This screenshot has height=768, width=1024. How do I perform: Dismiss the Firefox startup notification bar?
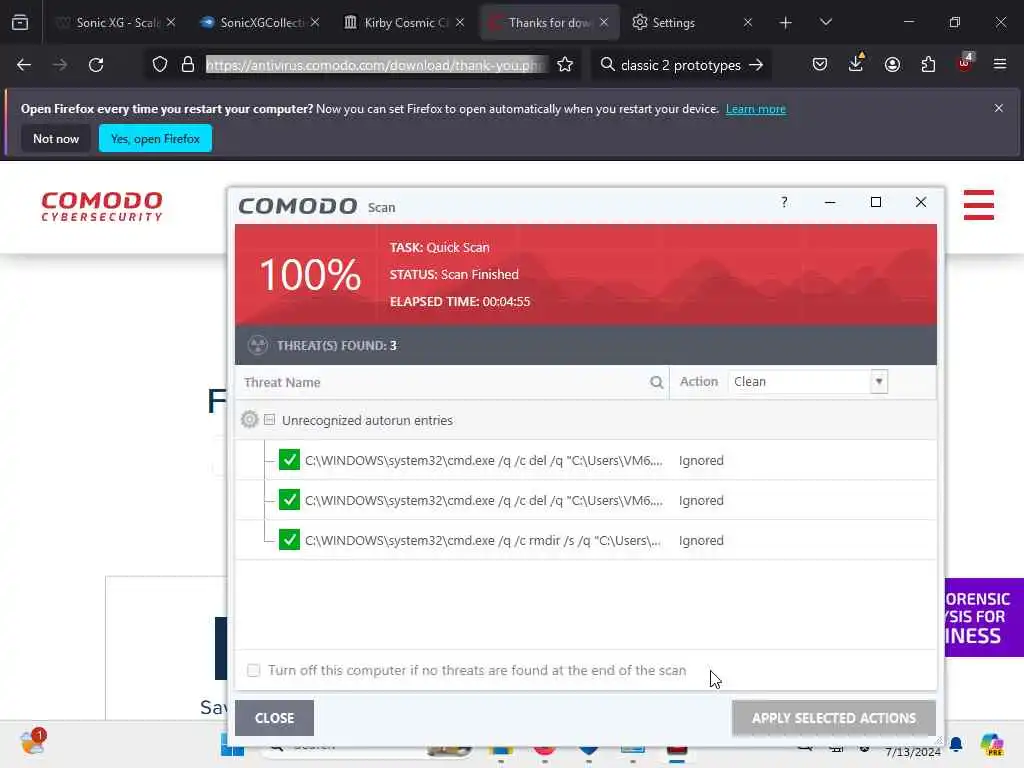coord(999,108)
